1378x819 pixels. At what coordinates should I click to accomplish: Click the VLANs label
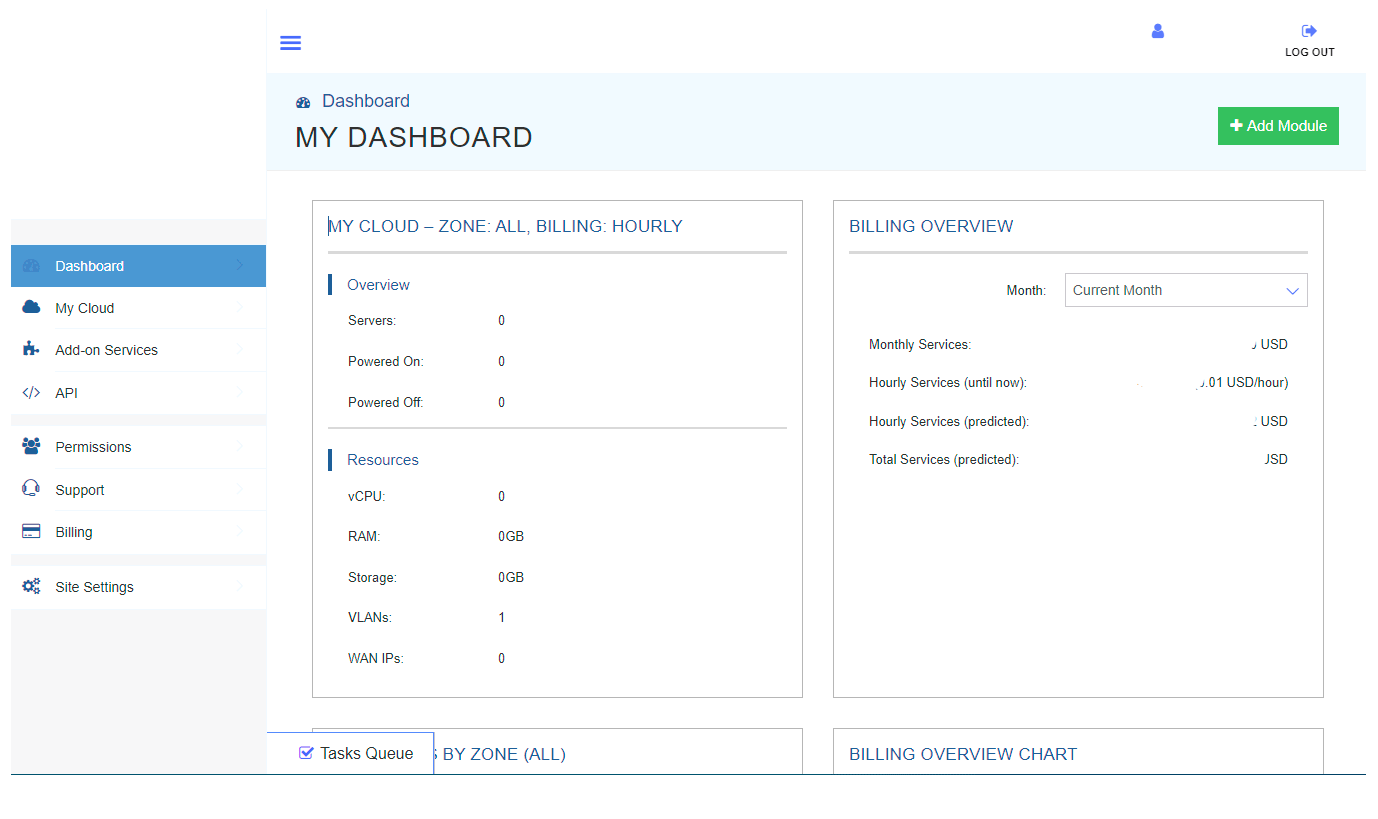370,618
